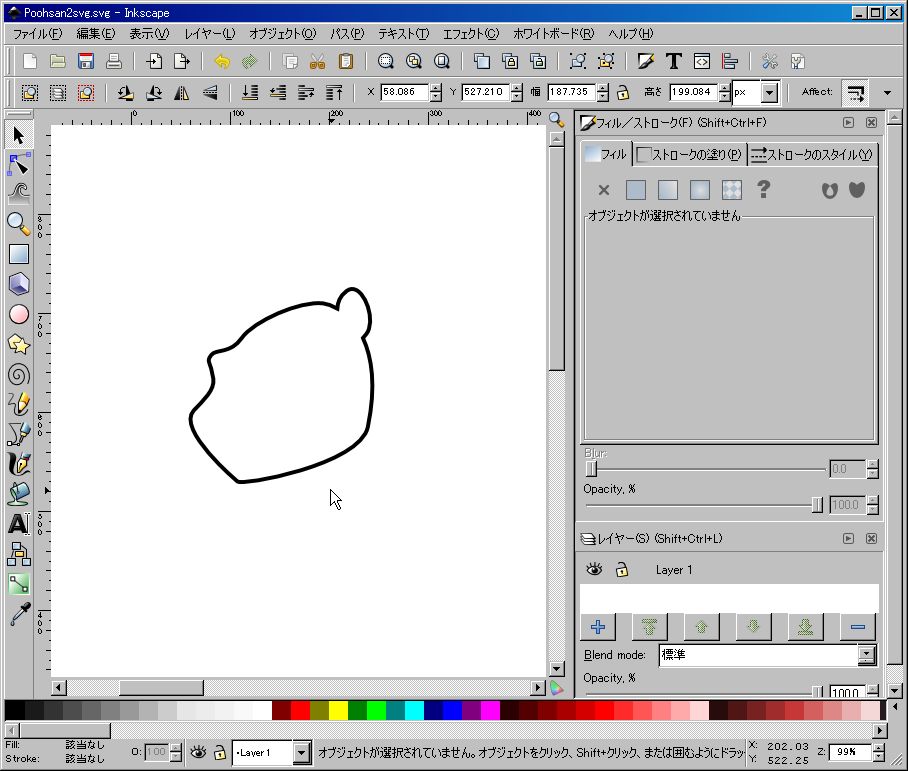This screenshot has height=771, width=908.
Task: Click the X coordinate input field
Action: point(404,93)
